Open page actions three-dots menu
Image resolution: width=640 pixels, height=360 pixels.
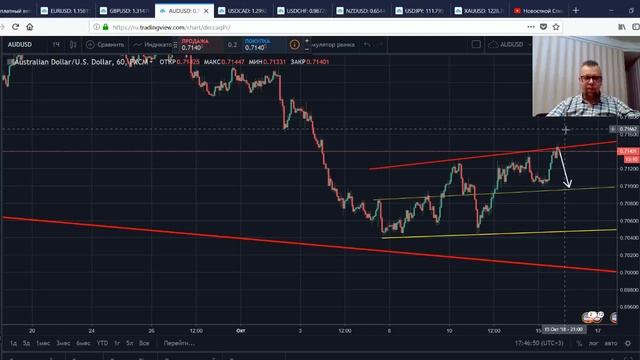(531, 27)
